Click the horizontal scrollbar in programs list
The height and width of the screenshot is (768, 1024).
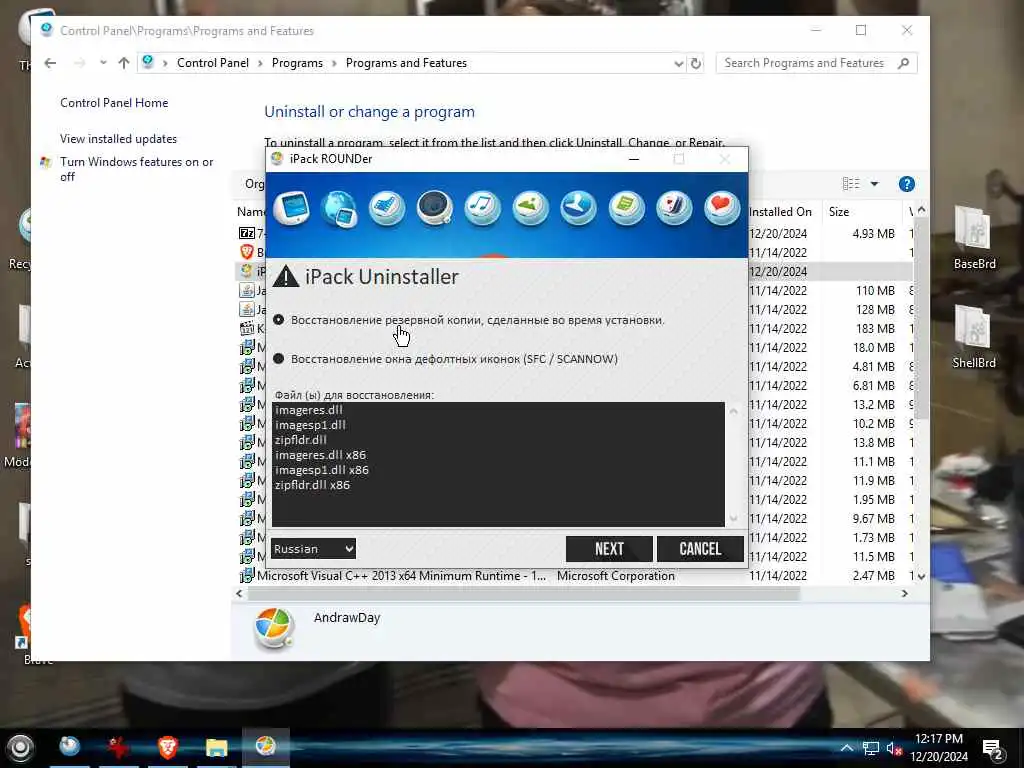pos(524,594)
